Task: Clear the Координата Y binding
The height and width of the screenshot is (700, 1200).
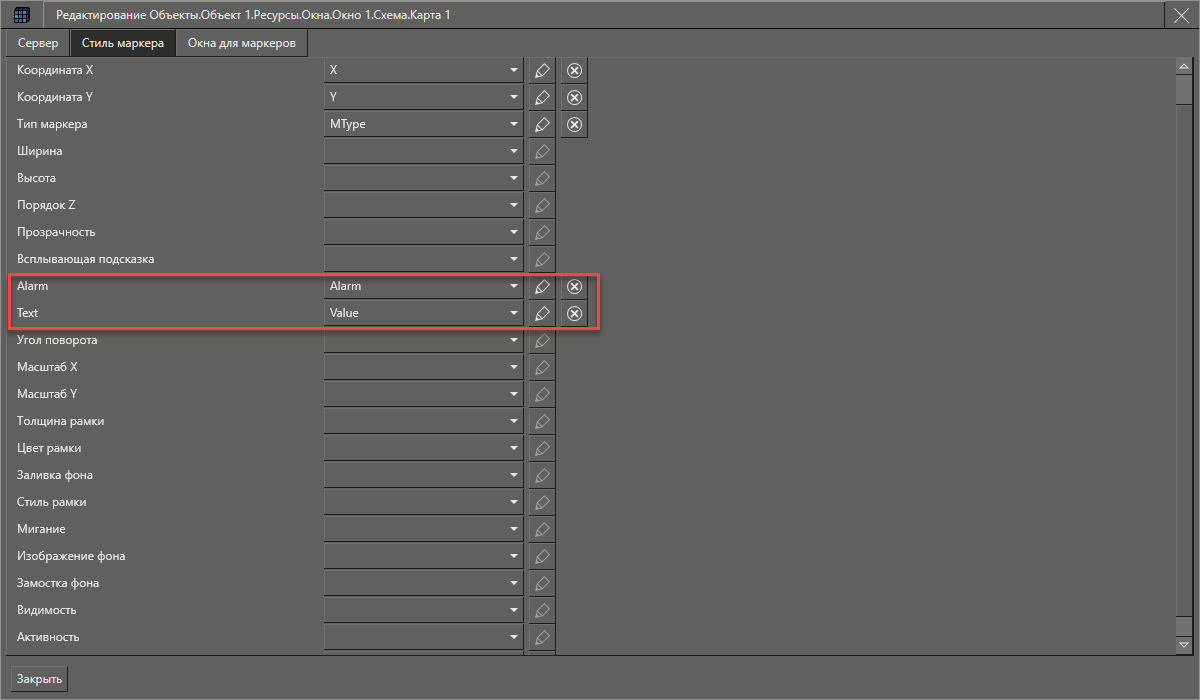Action: pos(574,98)
